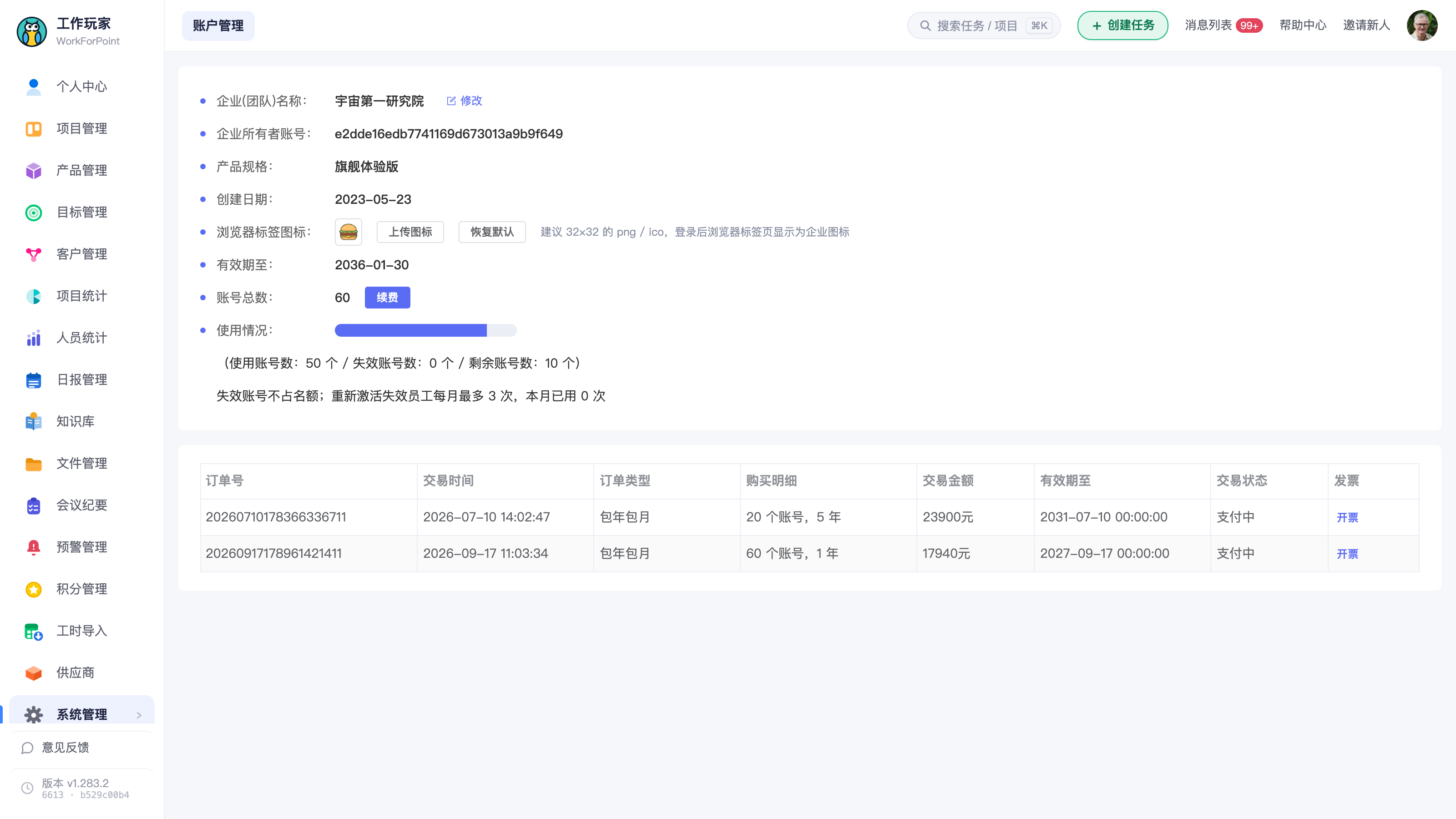Open 邀请新人 link
The image size is (1456, 819).
point(1366,25)
